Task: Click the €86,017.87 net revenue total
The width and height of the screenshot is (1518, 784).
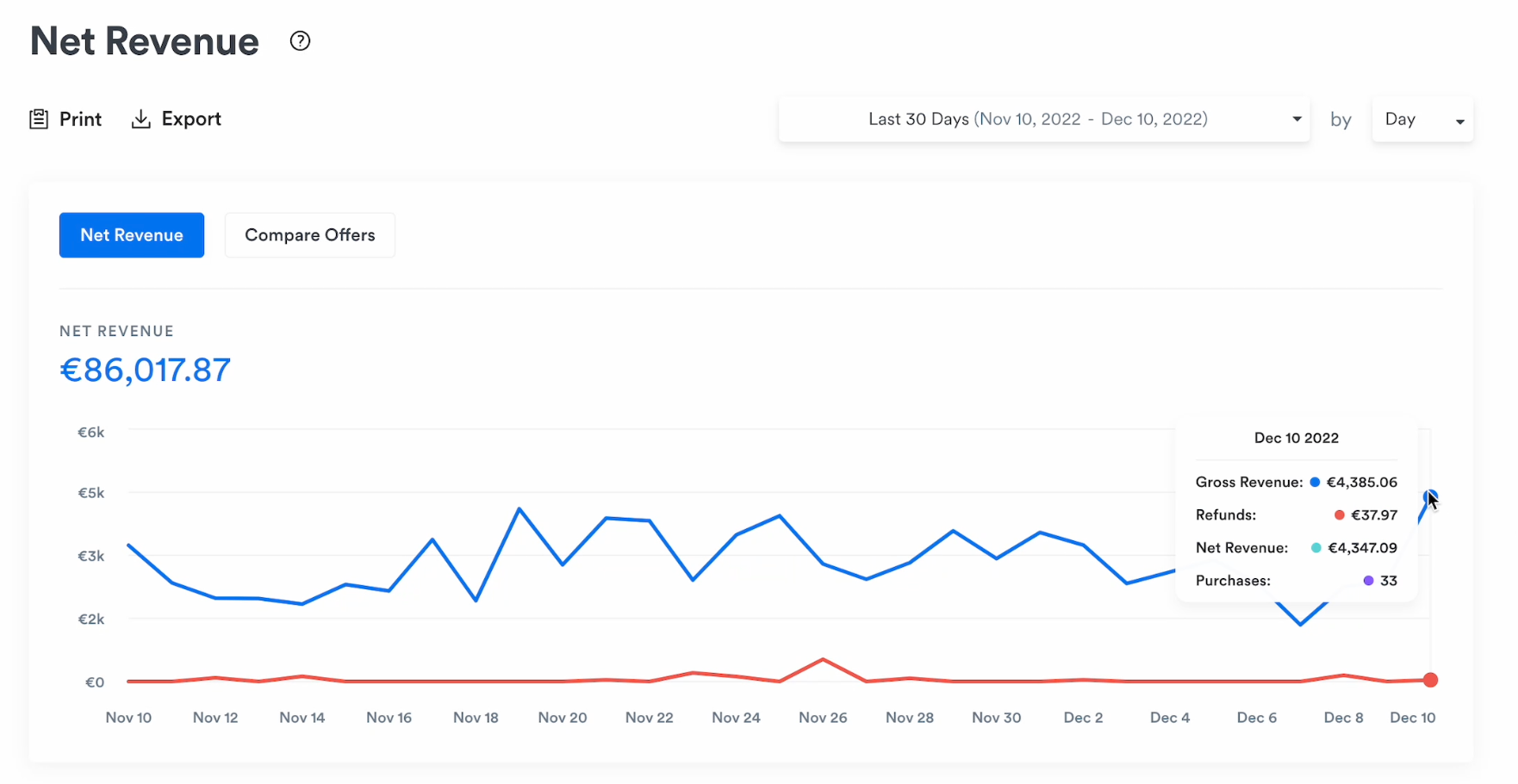Action: click(146, 370)
